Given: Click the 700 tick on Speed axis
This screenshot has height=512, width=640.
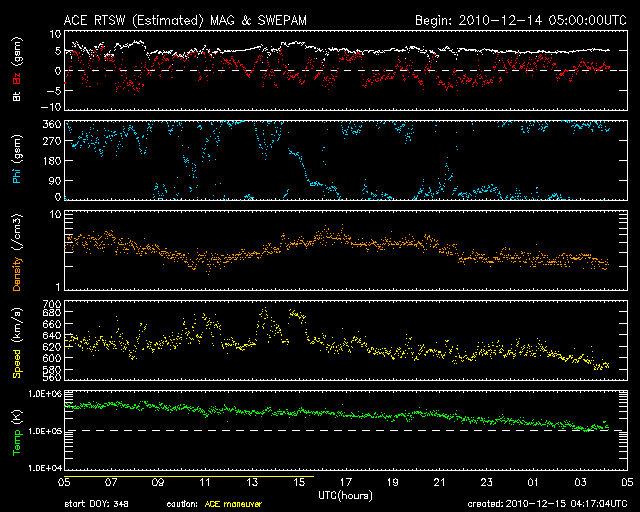Looking at the screenshot, I should coord(53,304).
